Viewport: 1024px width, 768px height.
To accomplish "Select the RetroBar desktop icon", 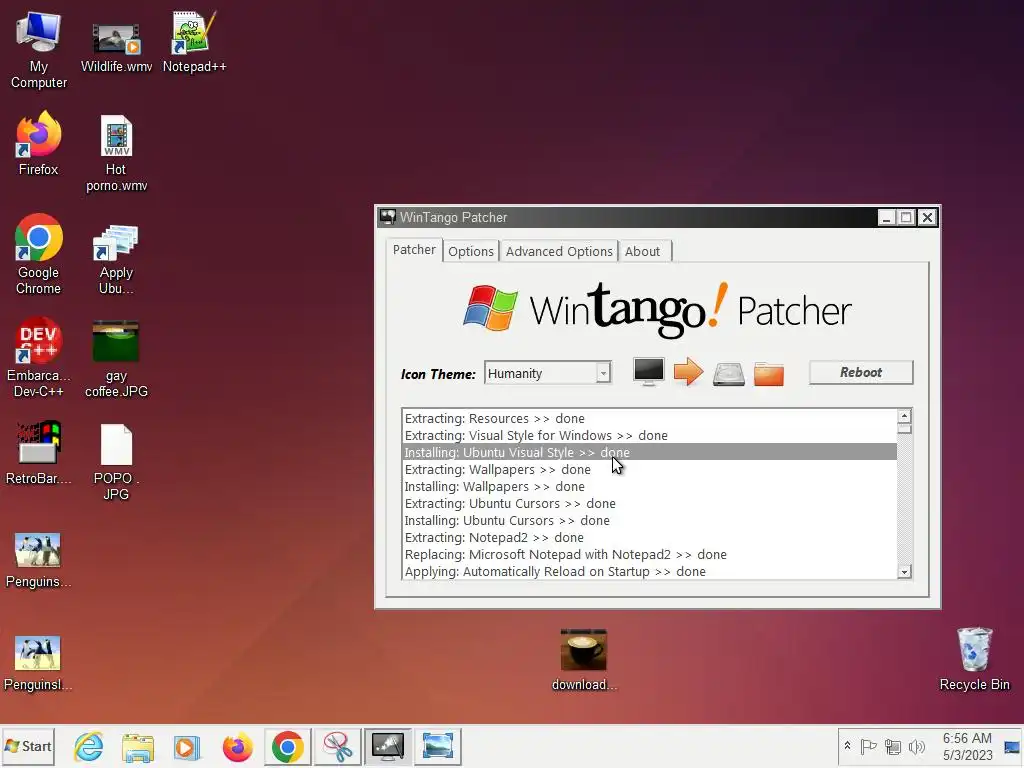I will point(39,453).
